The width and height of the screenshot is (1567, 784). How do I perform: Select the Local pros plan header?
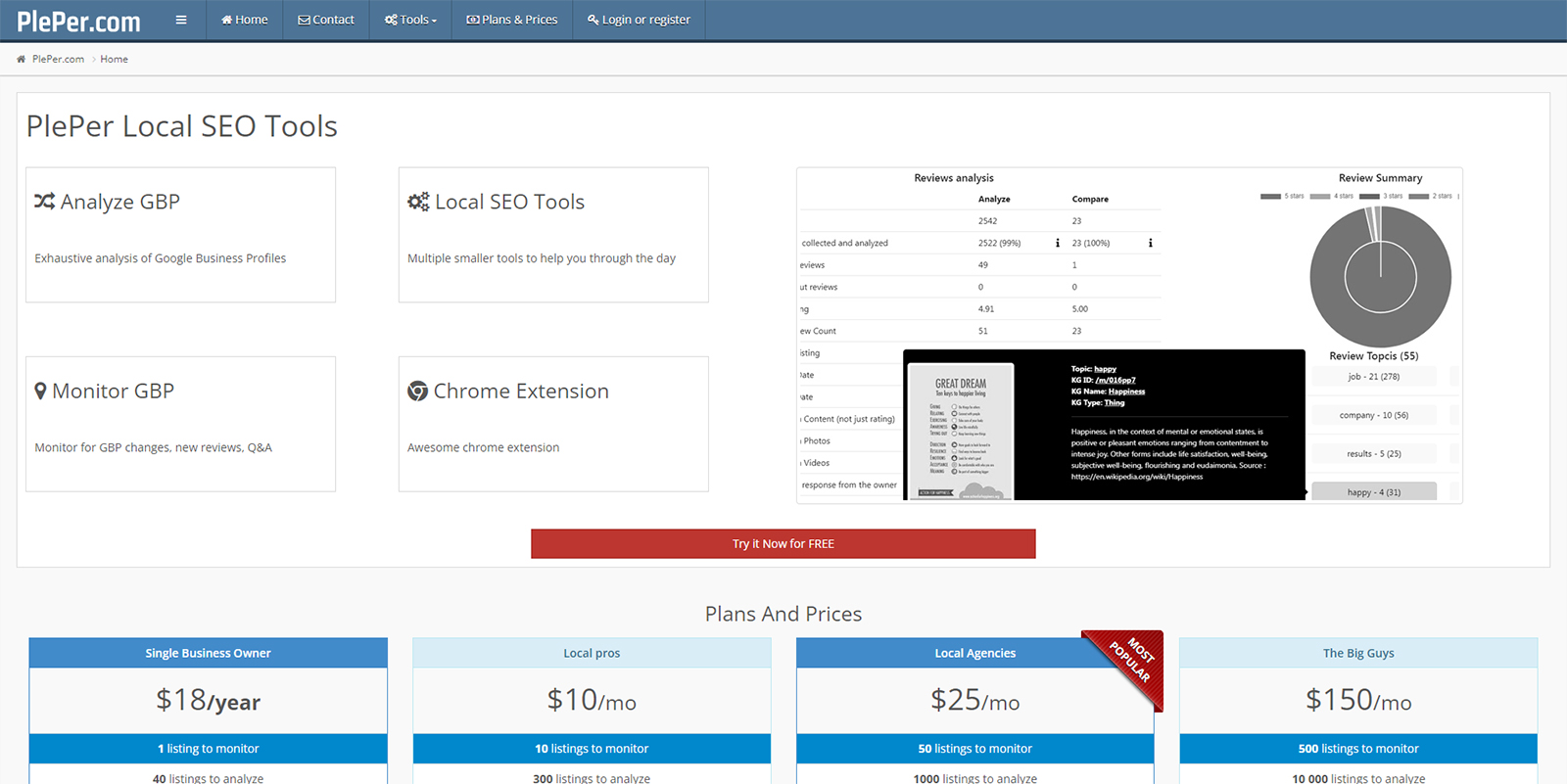click(592, 653)
